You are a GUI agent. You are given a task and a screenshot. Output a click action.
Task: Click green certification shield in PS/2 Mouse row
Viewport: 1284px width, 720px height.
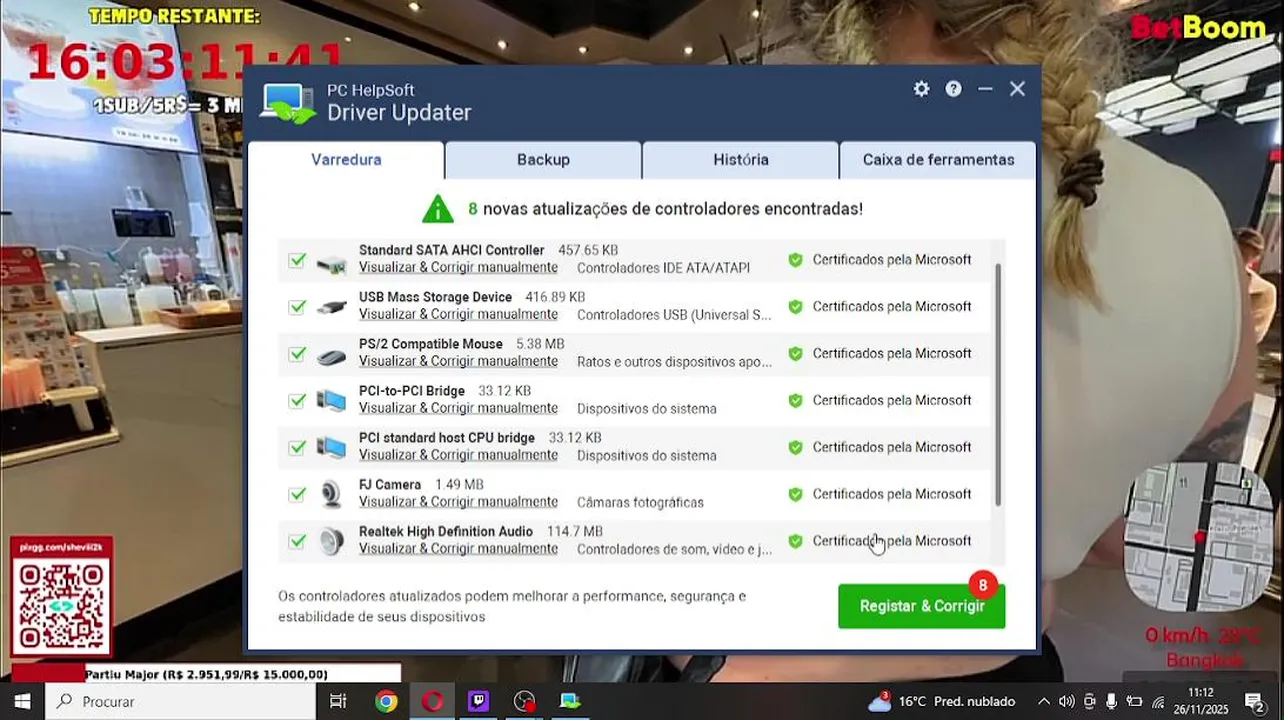(795, 354)
